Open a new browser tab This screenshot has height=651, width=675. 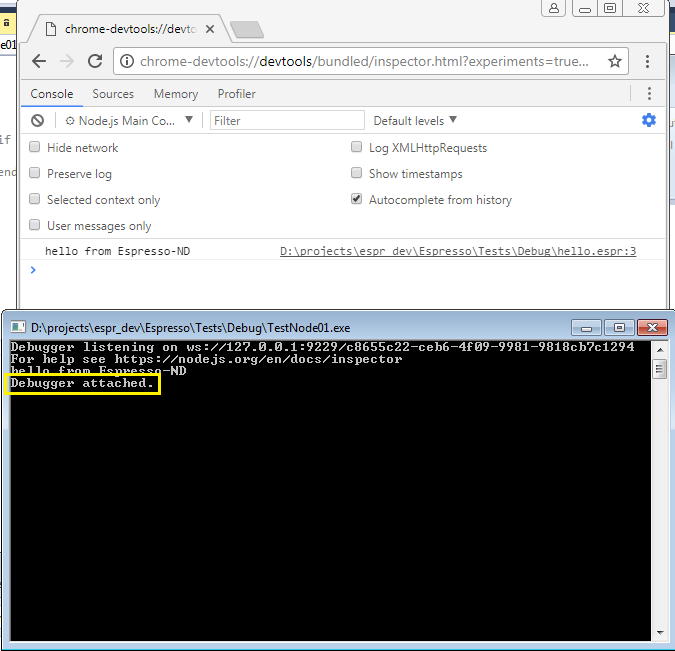[247, 29]
